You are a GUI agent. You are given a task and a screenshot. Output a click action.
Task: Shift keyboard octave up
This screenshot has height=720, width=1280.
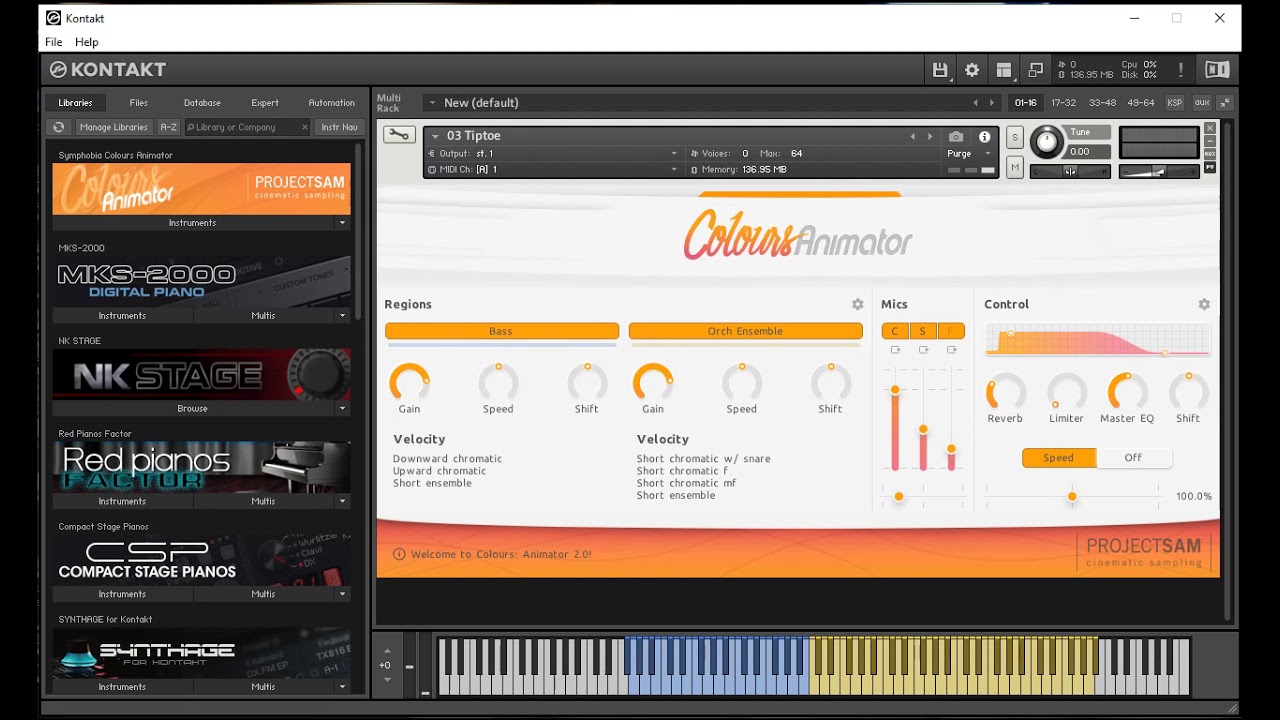[387, 651]
